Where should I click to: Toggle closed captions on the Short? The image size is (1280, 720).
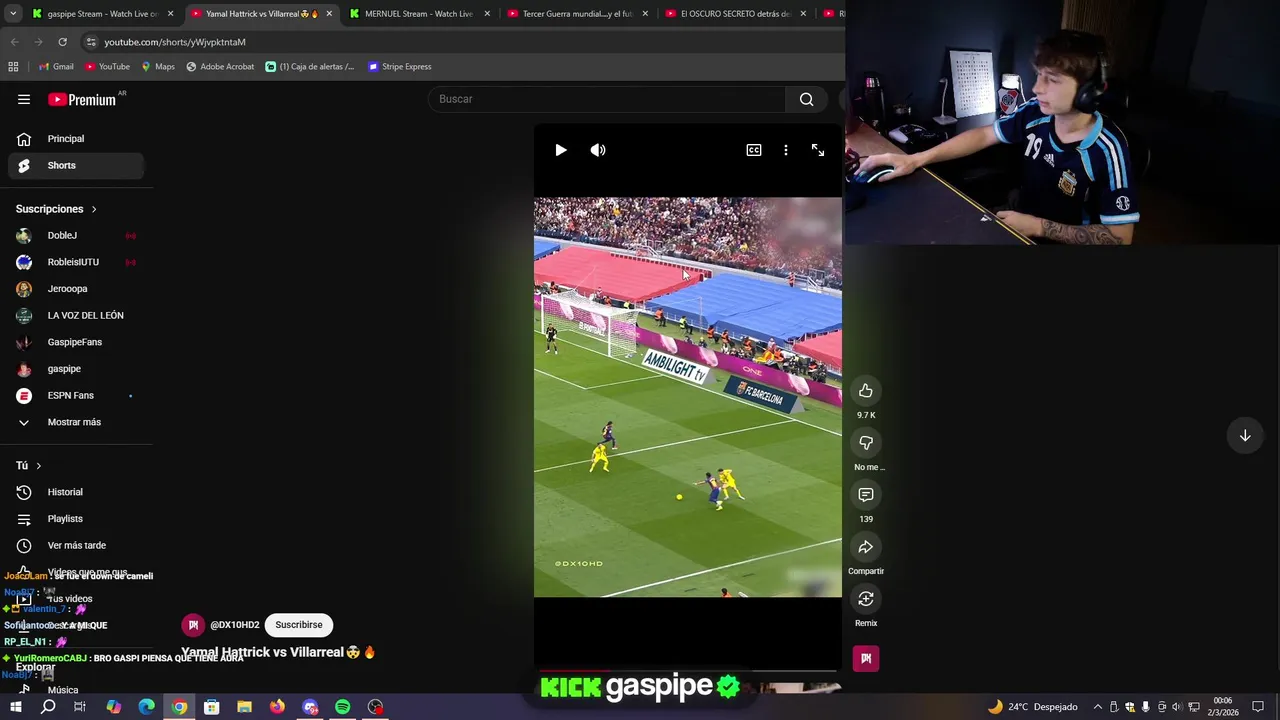point(754,150)
